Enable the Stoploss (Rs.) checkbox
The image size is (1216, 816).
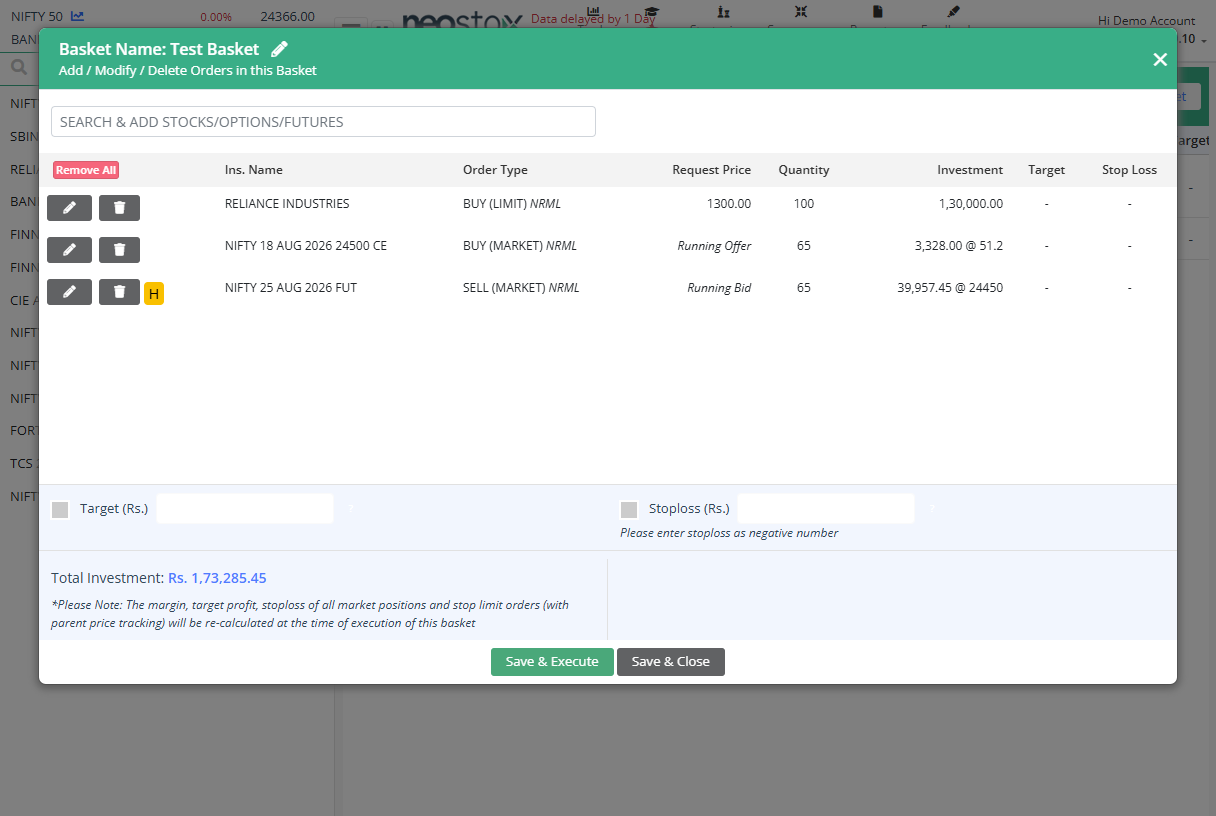(x=629, y=509)
